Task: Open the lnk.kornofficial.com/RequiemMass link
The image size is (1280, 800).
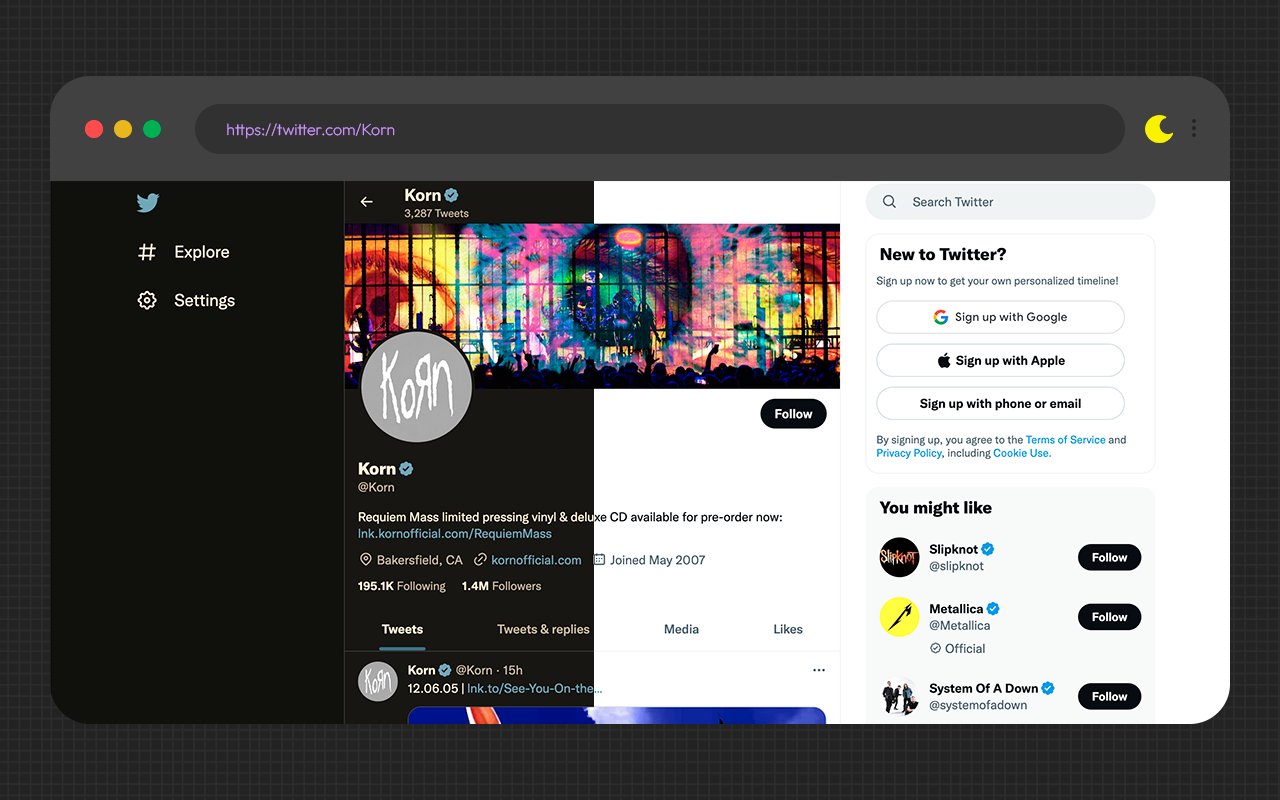Action: tap(455, 534)
